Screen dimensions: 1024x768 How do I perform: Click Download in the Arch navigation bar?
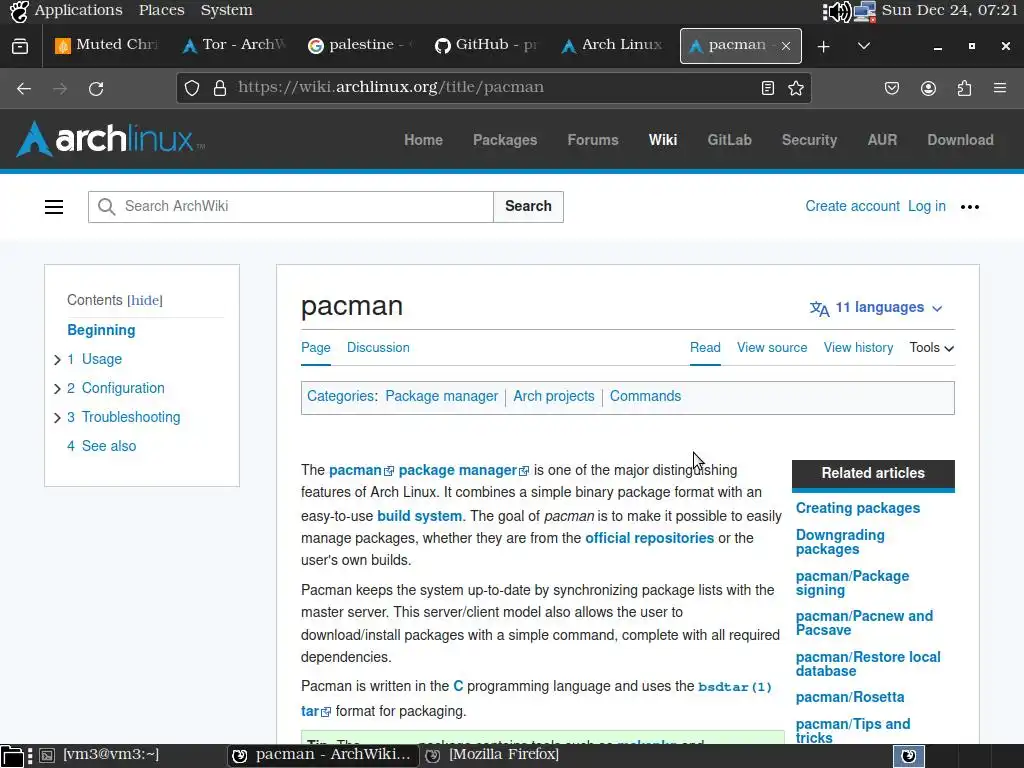[x=961, y=140]
